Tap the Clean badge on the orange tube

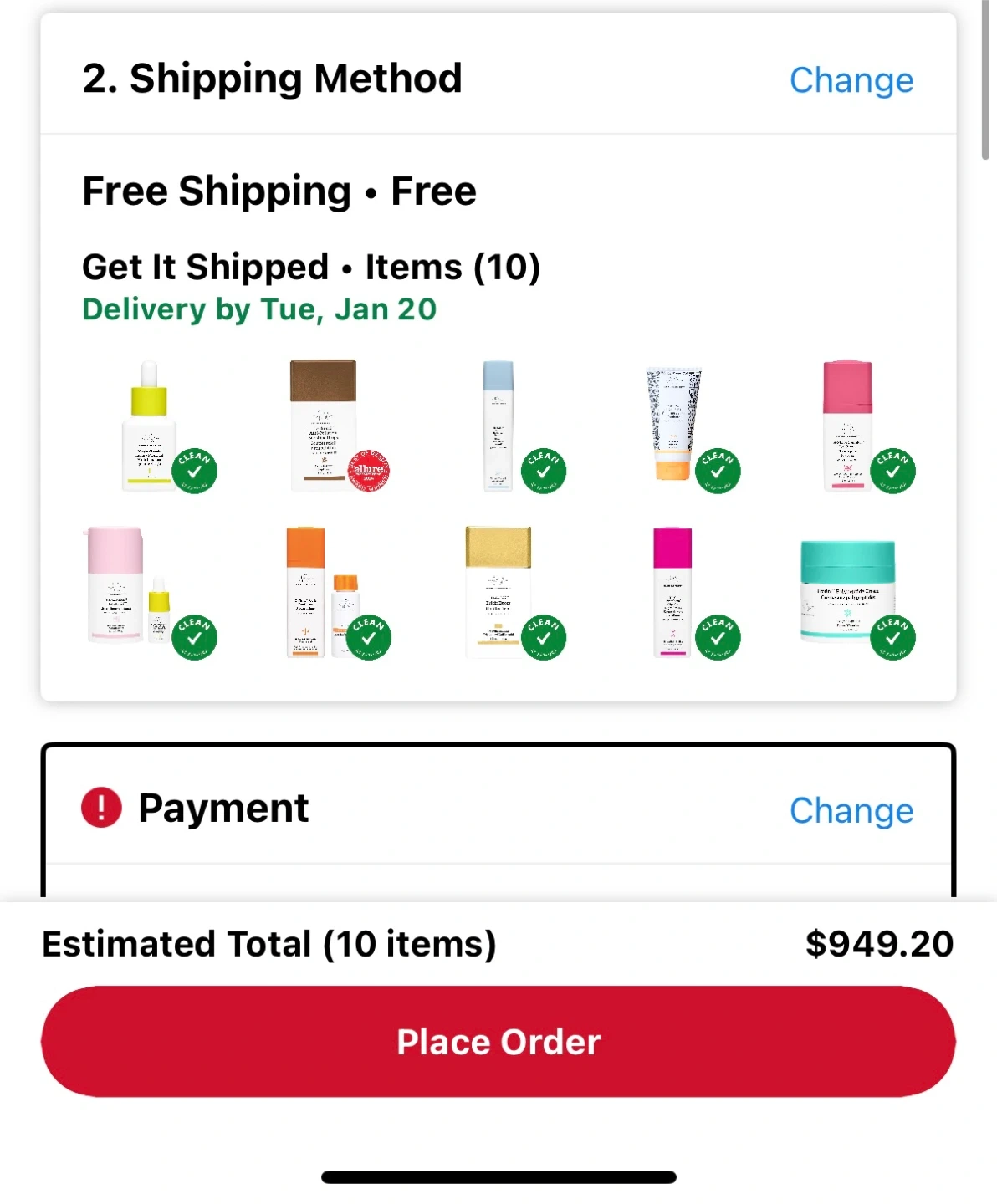pos(718,471)
